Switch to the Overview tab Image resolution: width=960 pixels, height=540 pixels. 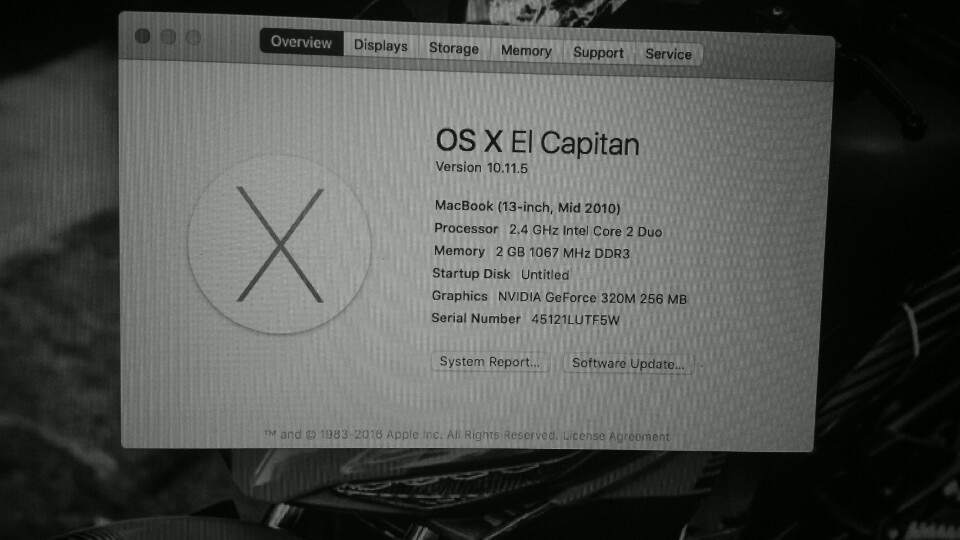coord(301,42)
